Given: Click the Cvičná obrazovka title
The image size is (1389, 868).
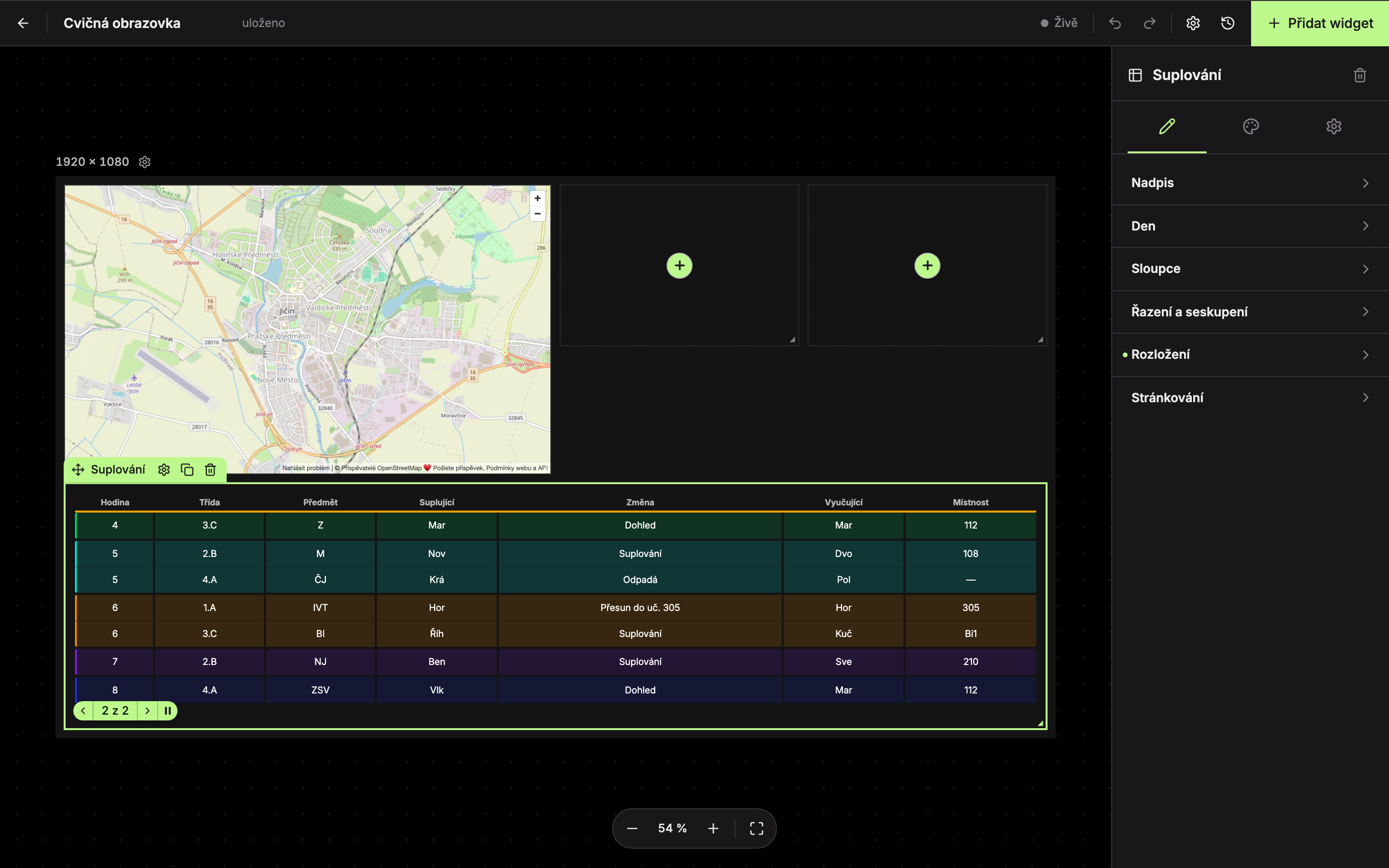Looking at the screenshot, I should pyautogui.click(x=122, y=23).
